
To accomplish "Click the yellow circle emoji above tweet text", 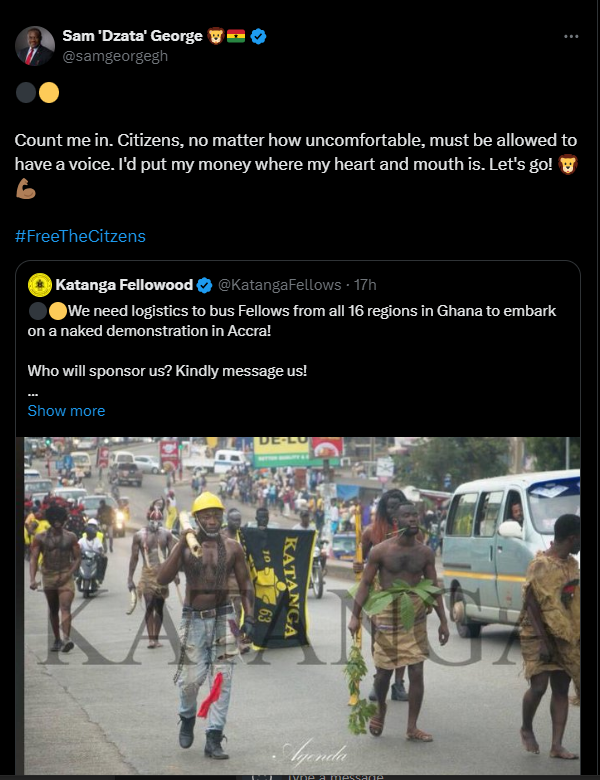I will pos(48,93).
